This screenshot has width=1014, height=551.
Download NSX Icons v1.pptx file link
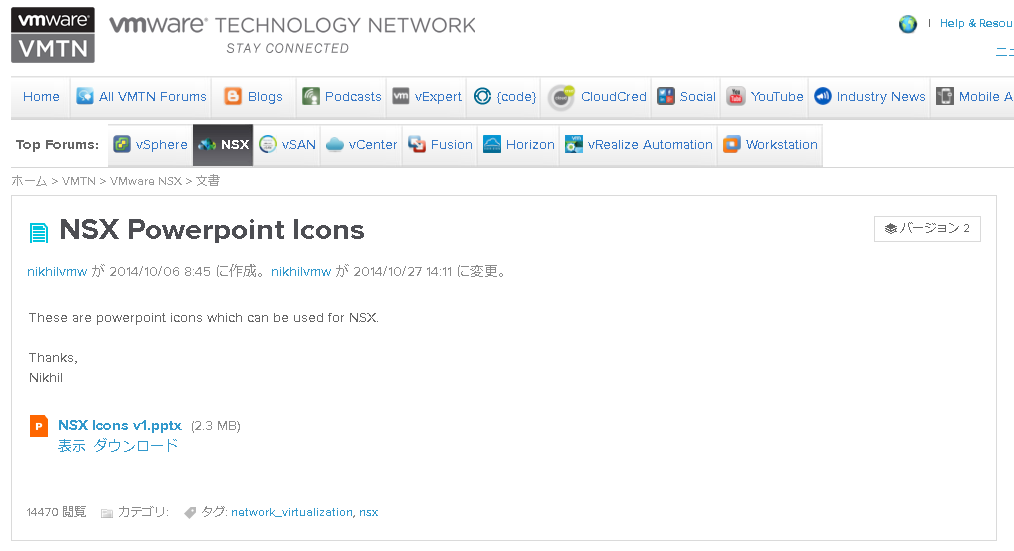coord(120,425)
